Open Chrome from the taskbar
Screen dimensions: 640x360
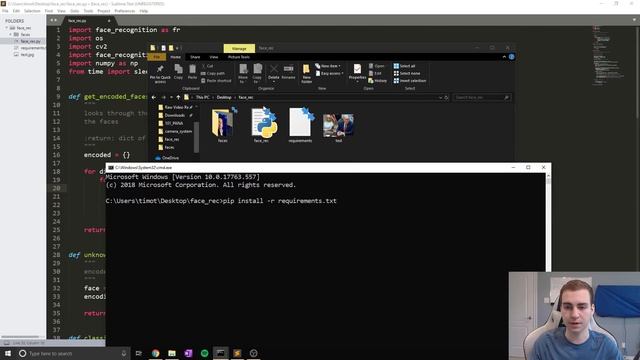pos(156,353)
